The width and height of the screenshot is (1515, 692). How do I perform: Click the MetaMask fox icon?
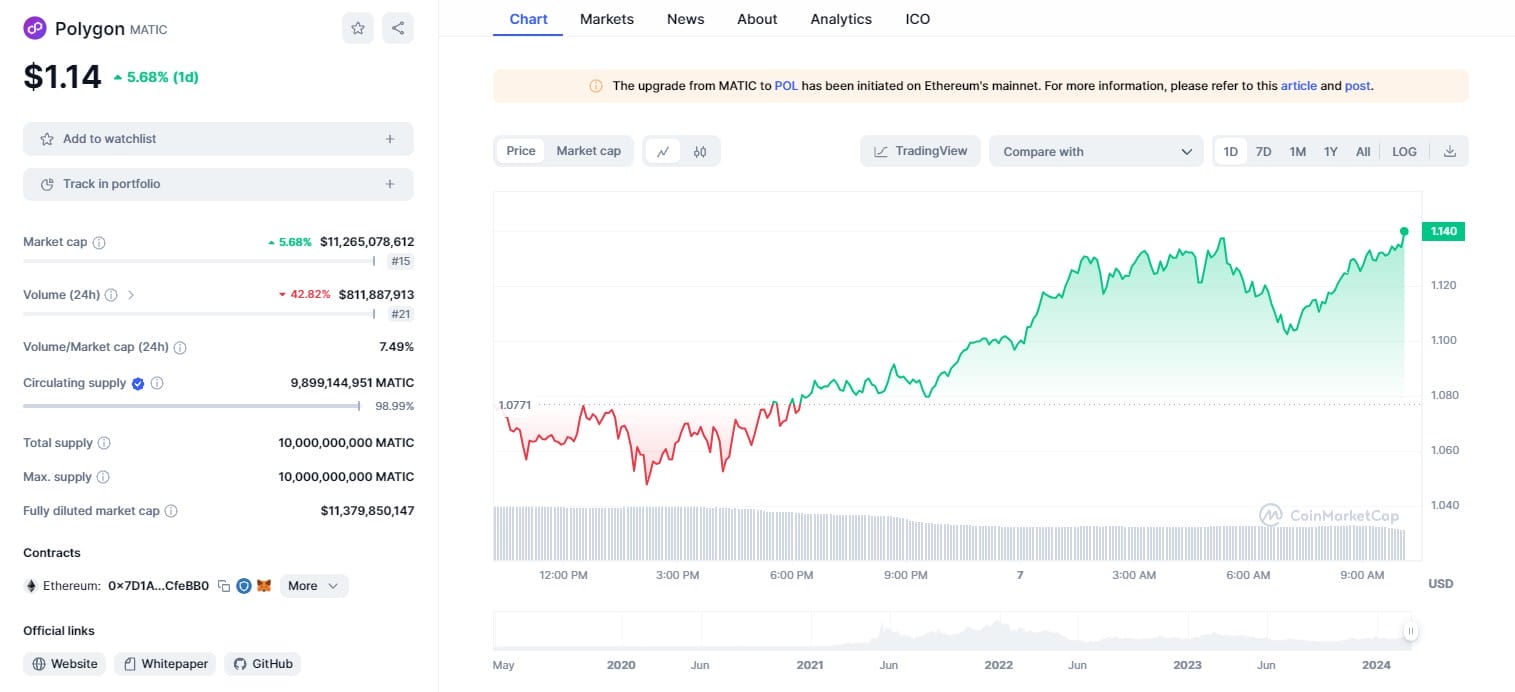264,586
